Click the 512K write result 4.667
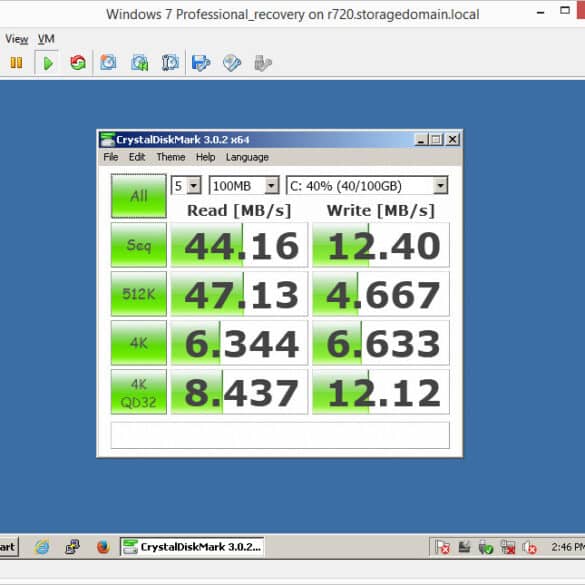 (381, 294)
